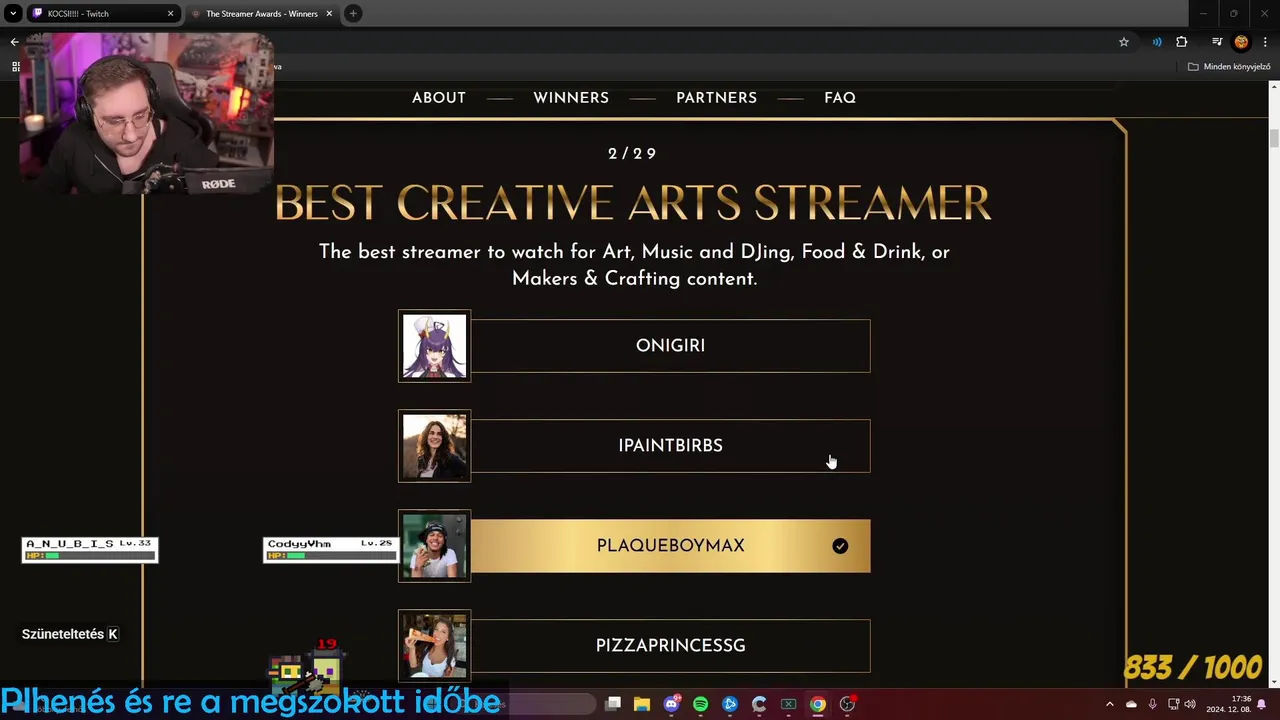The width and height of the screenshot is (1280, 720).
Task: Click the page vertical scrollbar thumb
Action: click(x=1274, y=138)
